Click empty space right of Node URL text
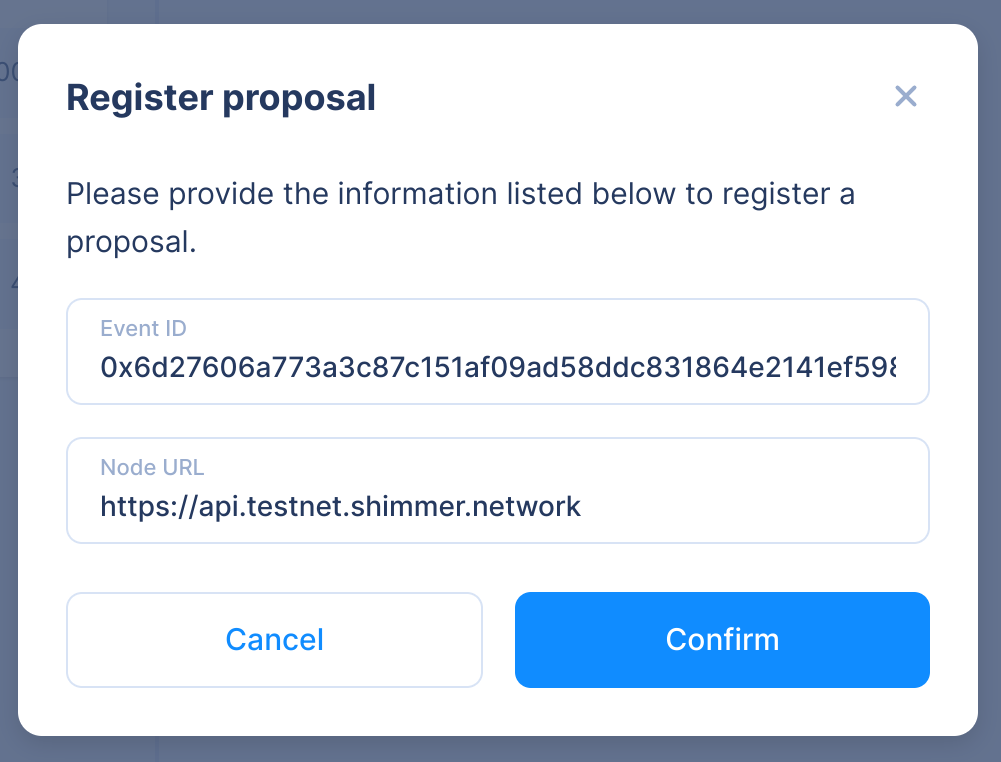The height and width of the screenshot is (762, 1001). click(x=760, y=506)
